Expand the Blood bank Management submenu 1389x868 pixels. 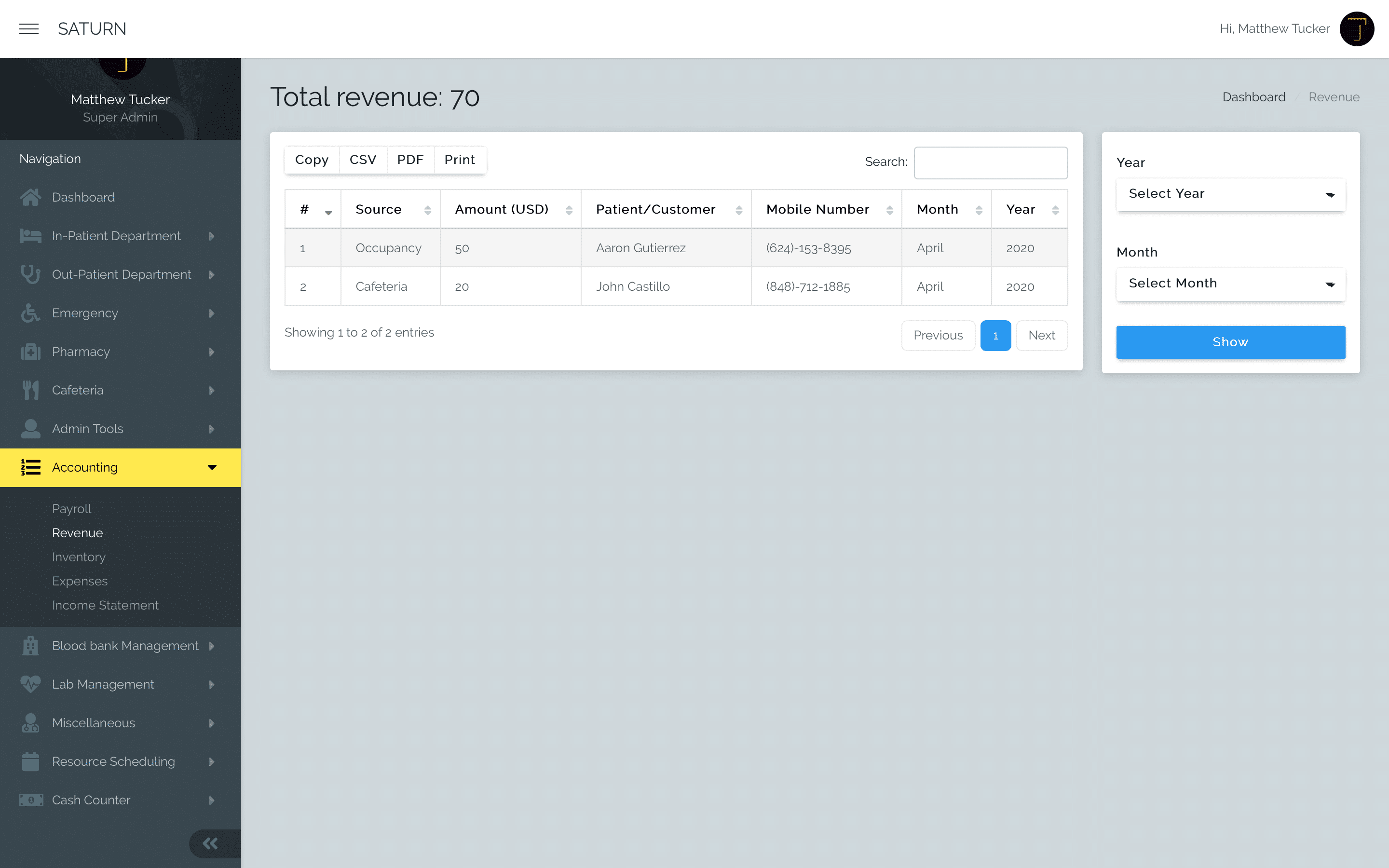tap(121, 646)
